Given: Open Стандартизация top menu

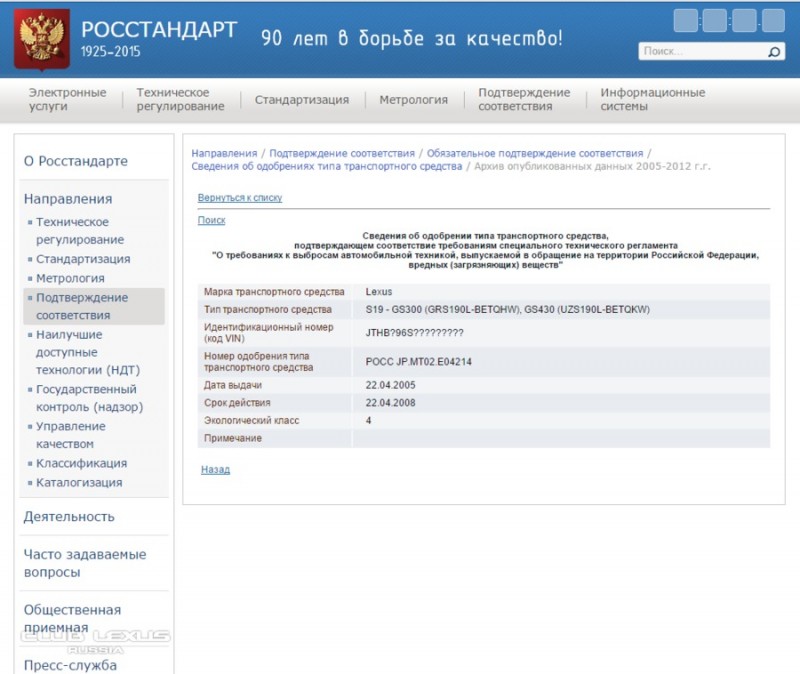Looking at the screenshot, I should tap(302, 100).
